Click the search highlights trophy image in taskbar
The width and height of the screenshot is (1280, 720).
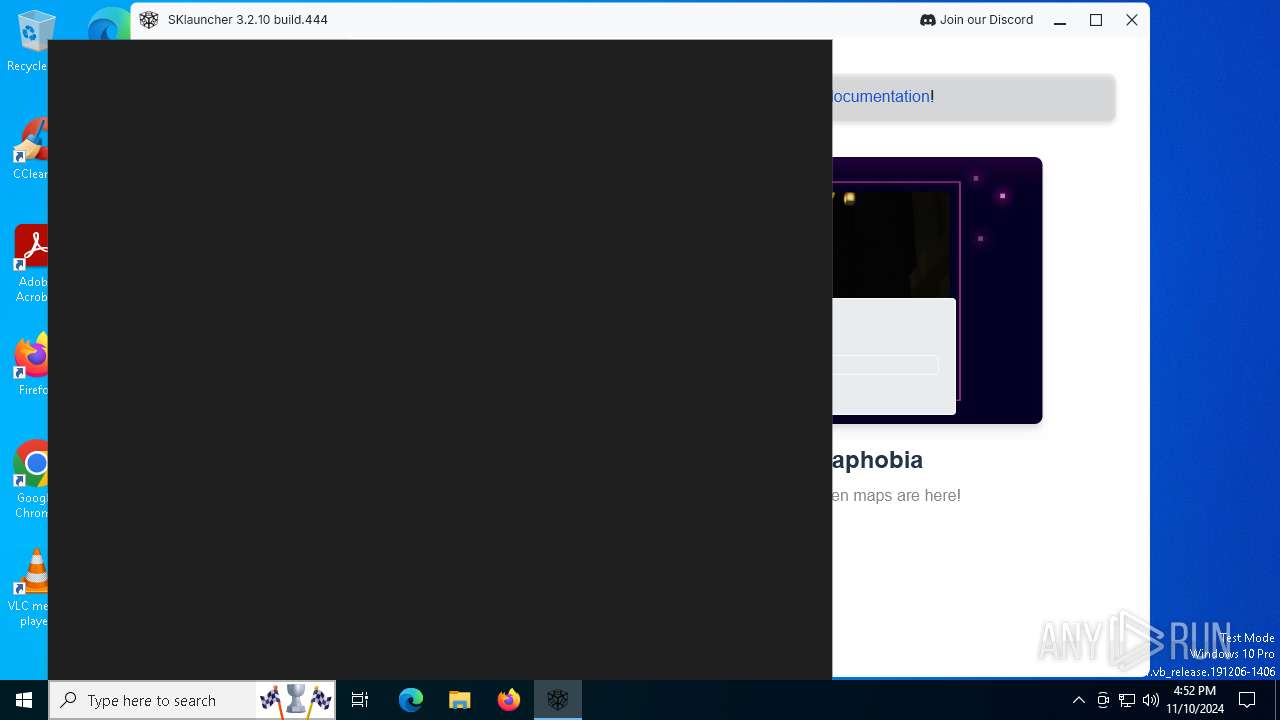coord(296,700)
